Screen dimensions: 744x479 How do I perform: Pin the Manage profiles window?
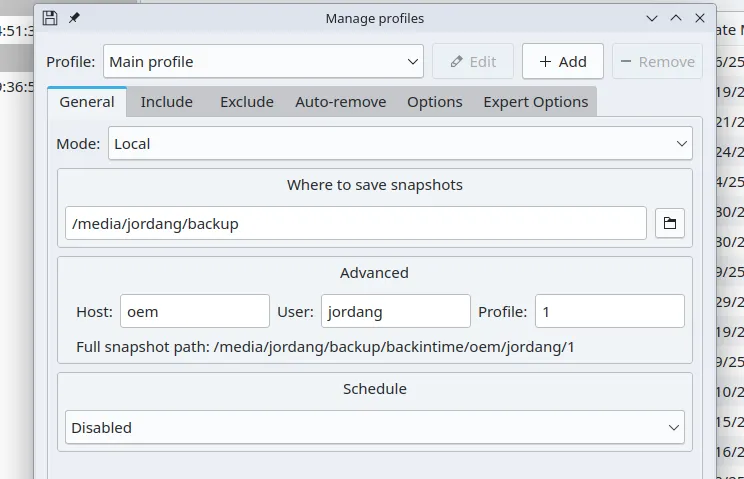coord(74,18)
